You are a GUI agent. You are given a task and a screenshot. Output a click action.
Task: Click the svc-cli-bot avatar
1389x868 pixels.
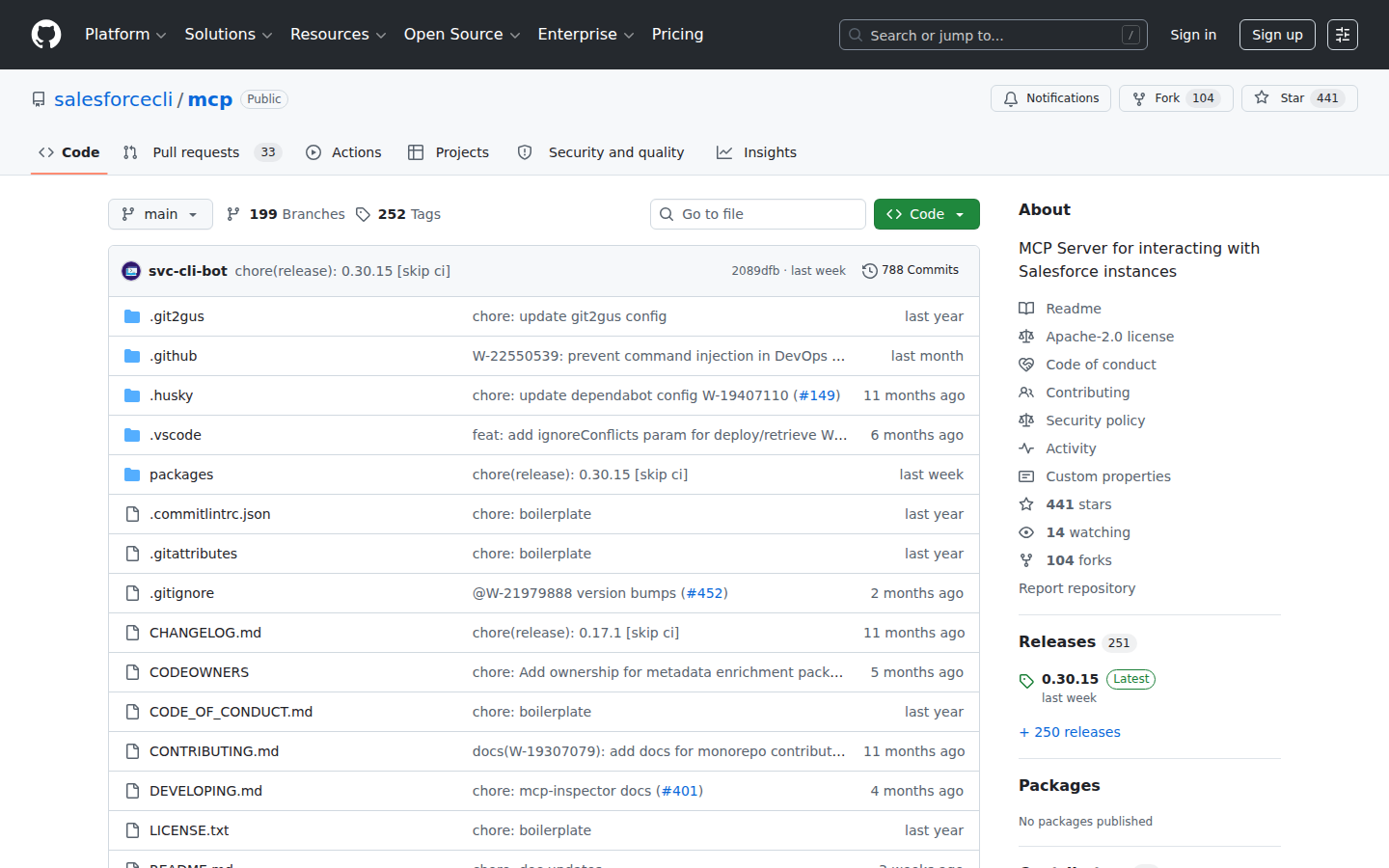[x=131, y=271]
